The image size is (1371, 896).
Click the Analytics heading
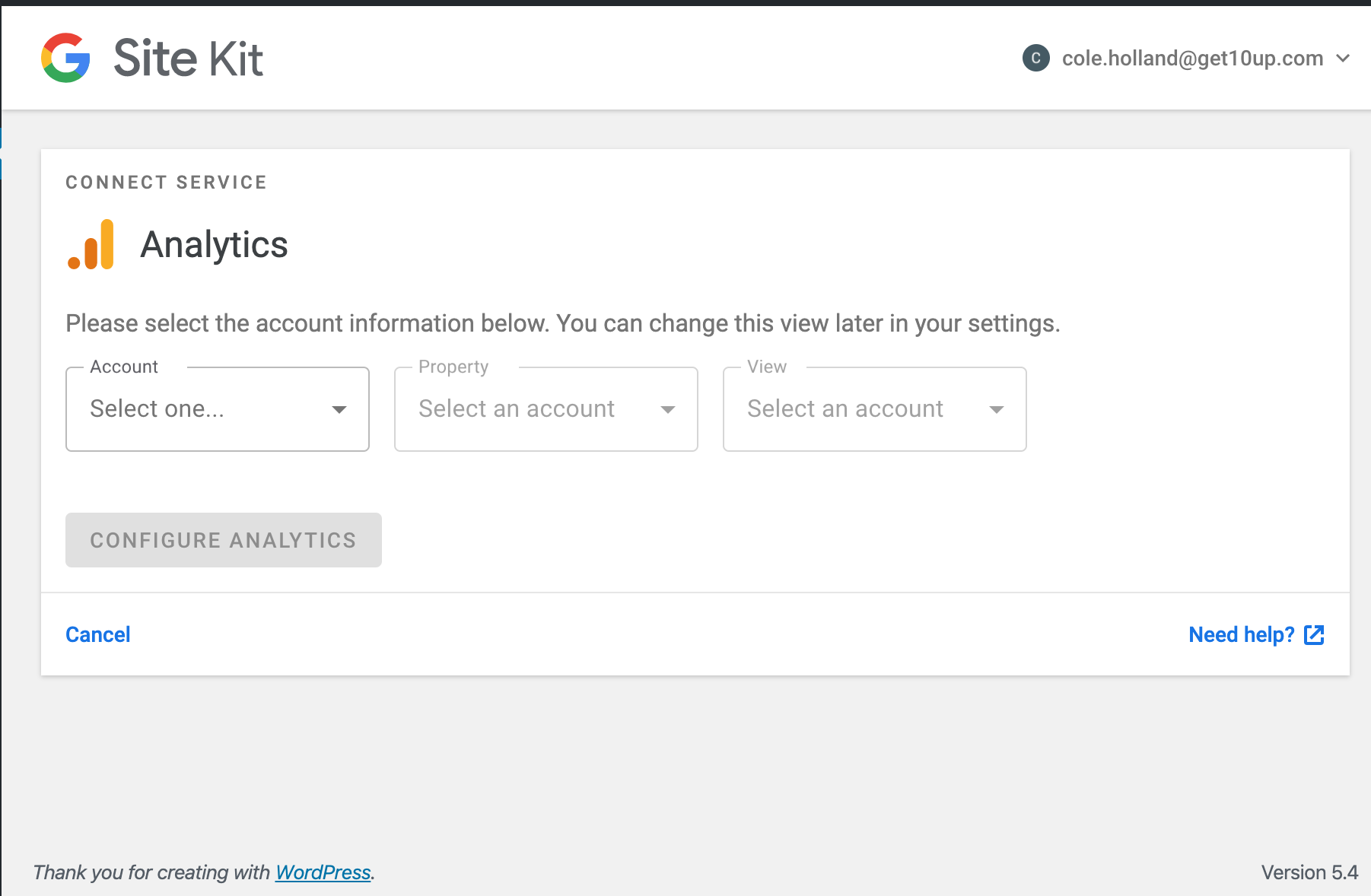(214, 245)
